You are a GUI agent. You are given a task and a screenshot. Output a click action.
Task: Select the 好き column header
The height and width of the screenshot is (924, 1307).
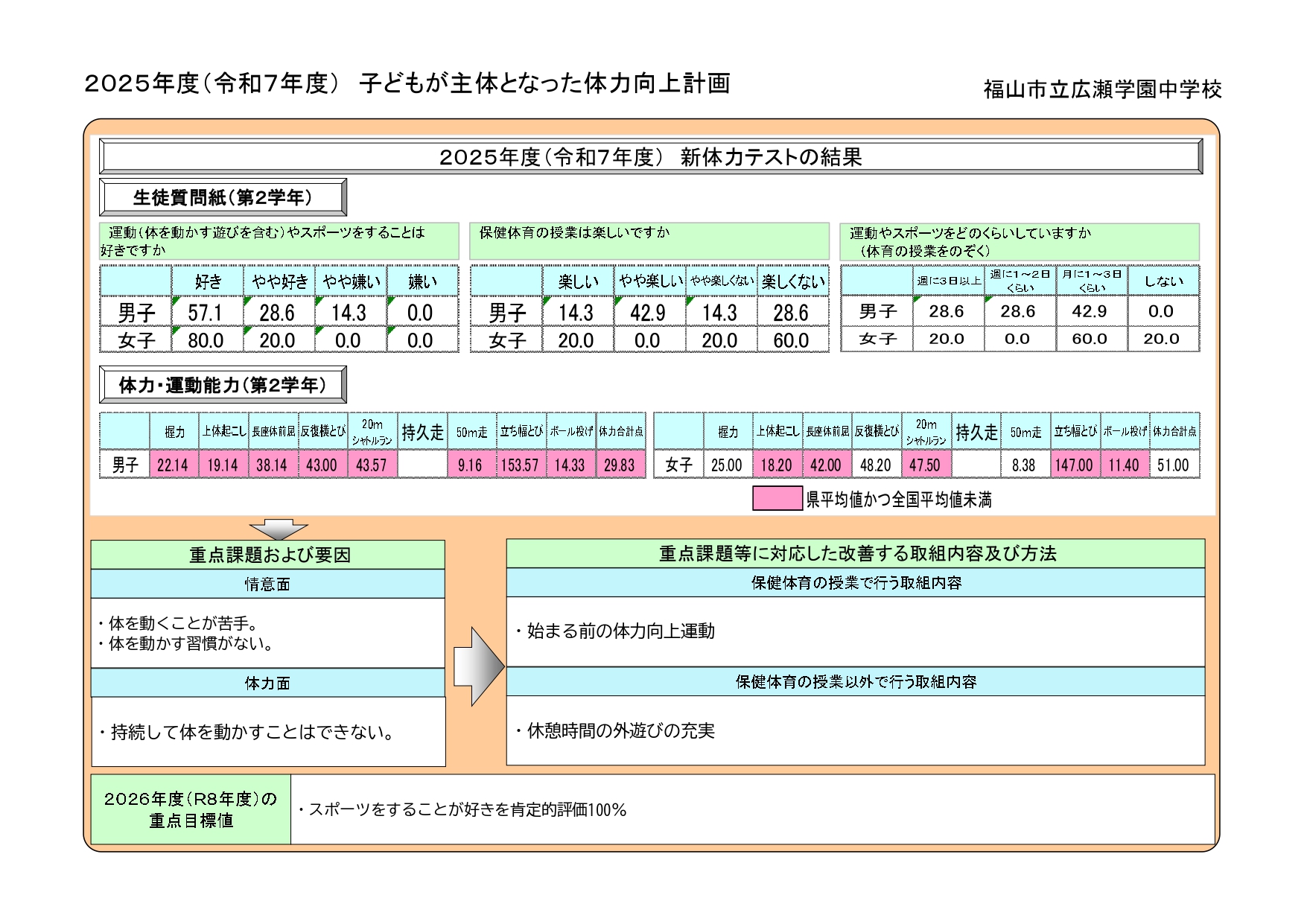pyautogui.click(x=208, y=281)
